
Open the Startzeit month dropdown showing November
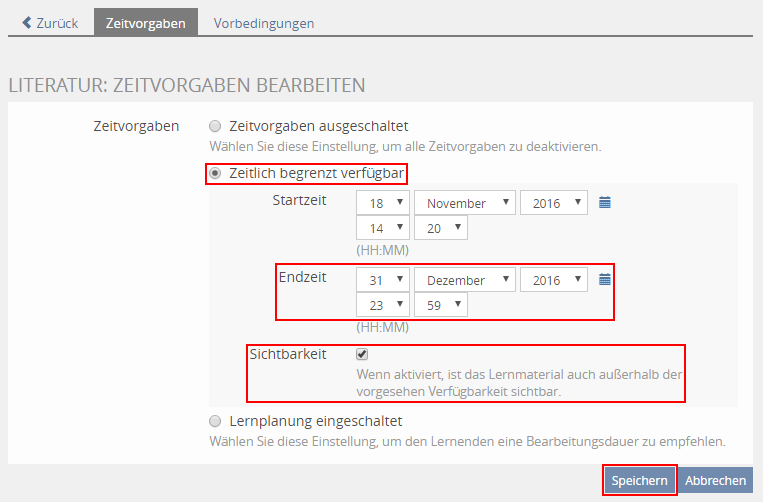pyautogui.click(x=465, y=203)
